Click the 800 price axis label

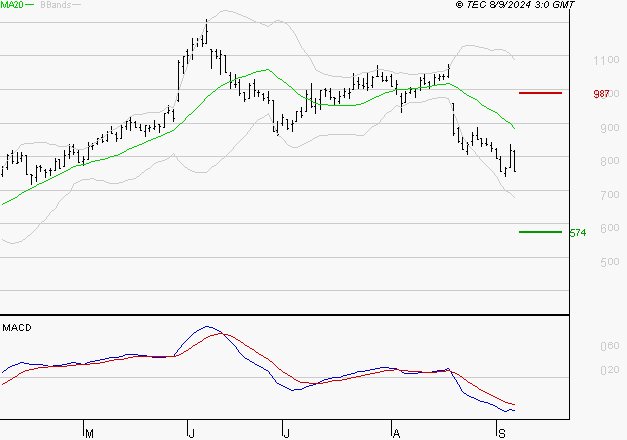(610, 161)
